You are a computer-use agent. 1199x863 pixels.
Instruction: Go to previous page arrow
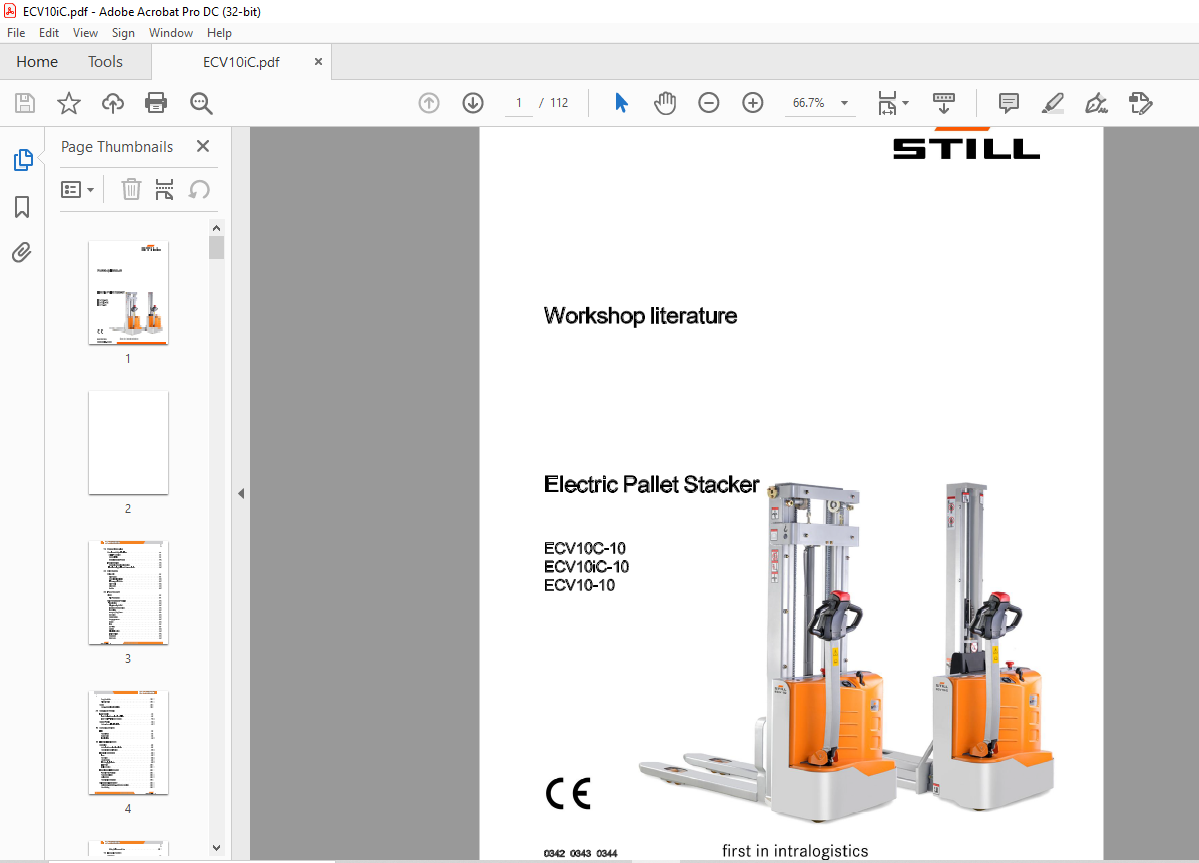pos(429,102)
